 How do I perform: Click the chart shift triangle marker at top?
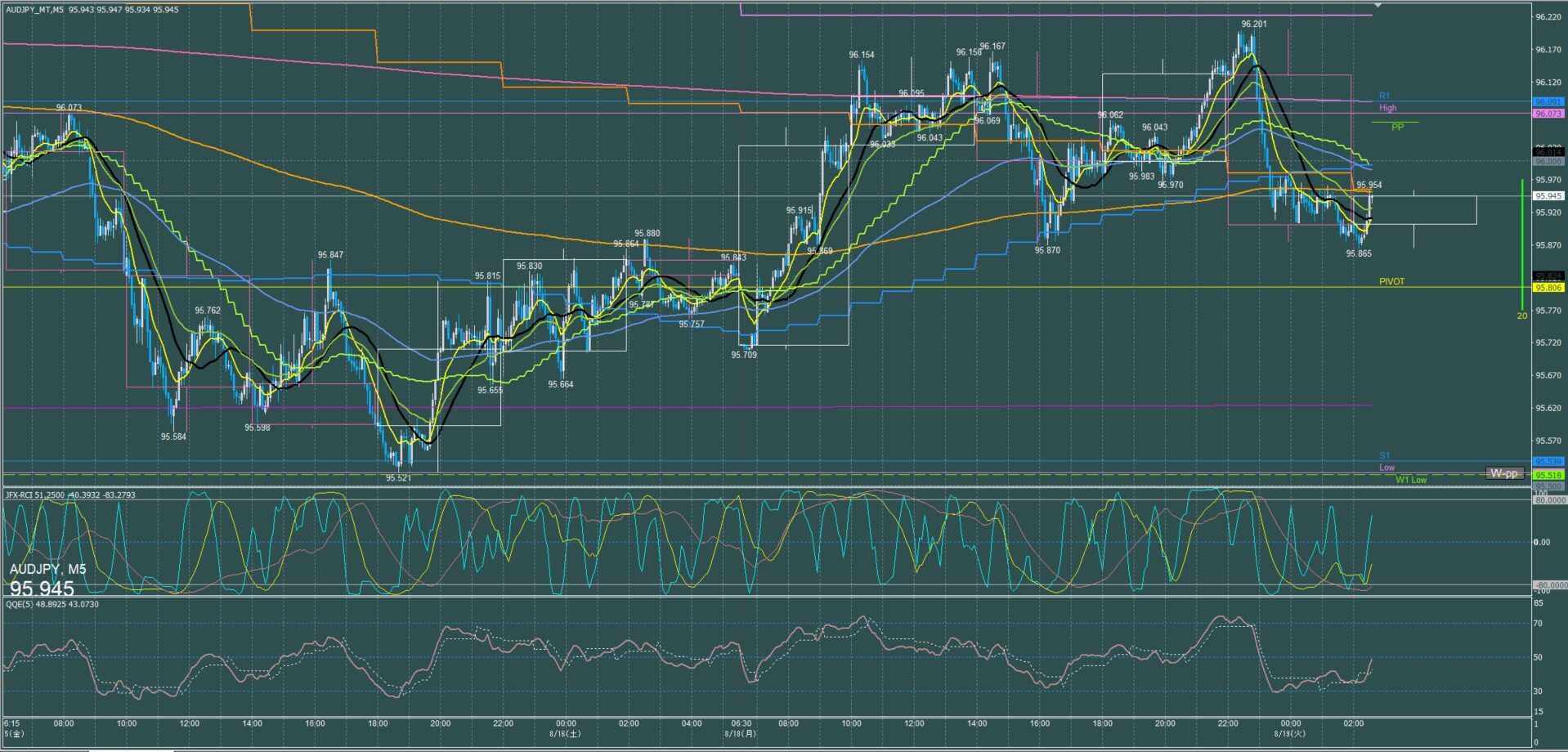[x=1378, y=5]
